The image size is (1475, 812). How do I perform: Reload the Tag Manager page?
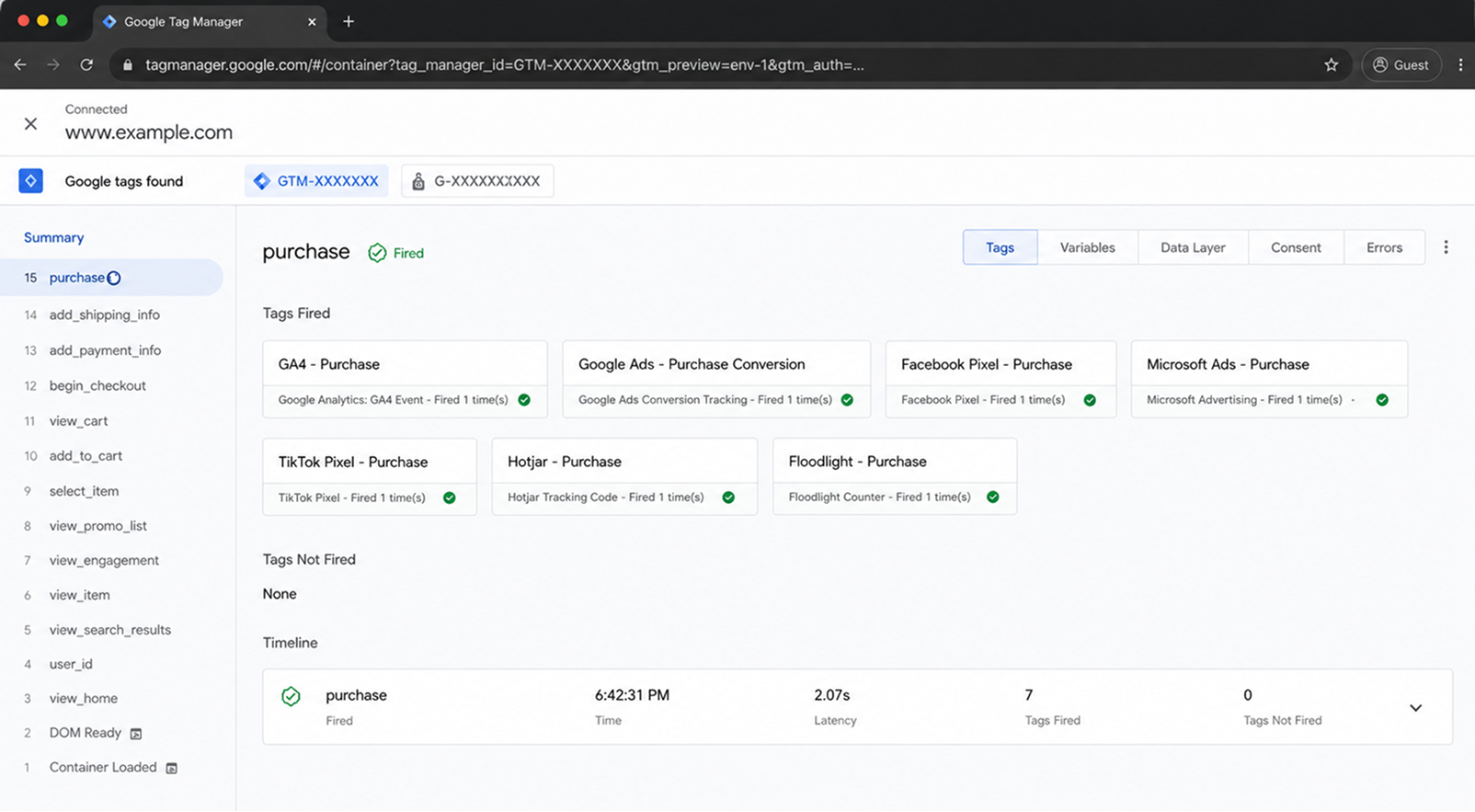(86, 64)
